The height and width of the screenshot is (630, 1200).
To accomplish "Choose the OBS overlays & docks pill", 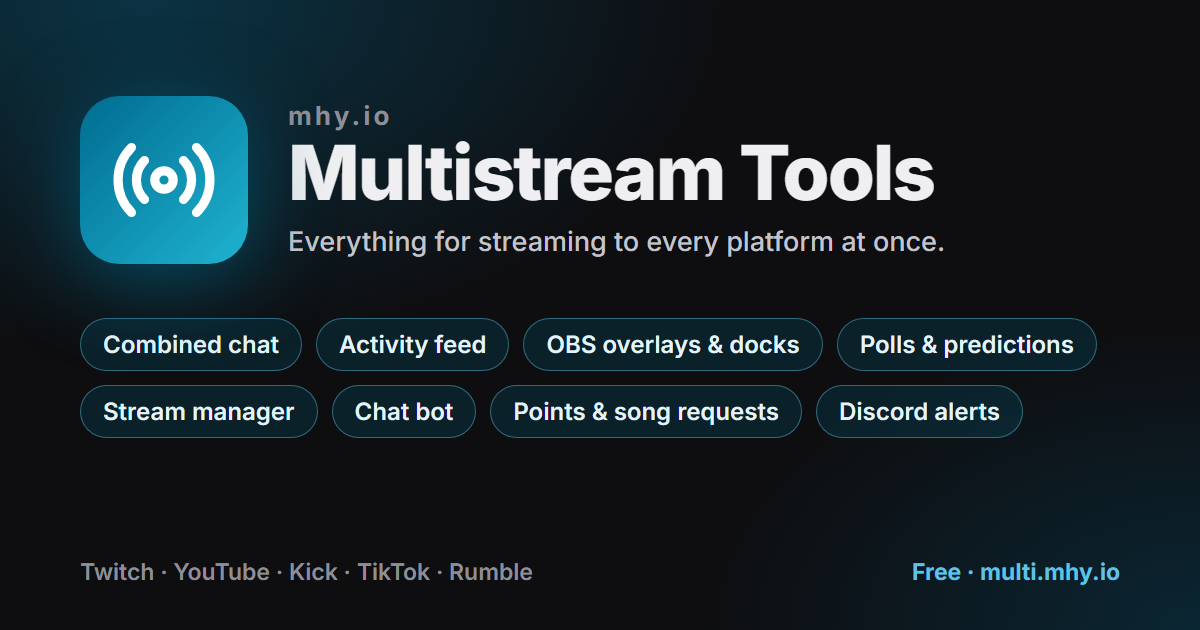I will point(673,345).
